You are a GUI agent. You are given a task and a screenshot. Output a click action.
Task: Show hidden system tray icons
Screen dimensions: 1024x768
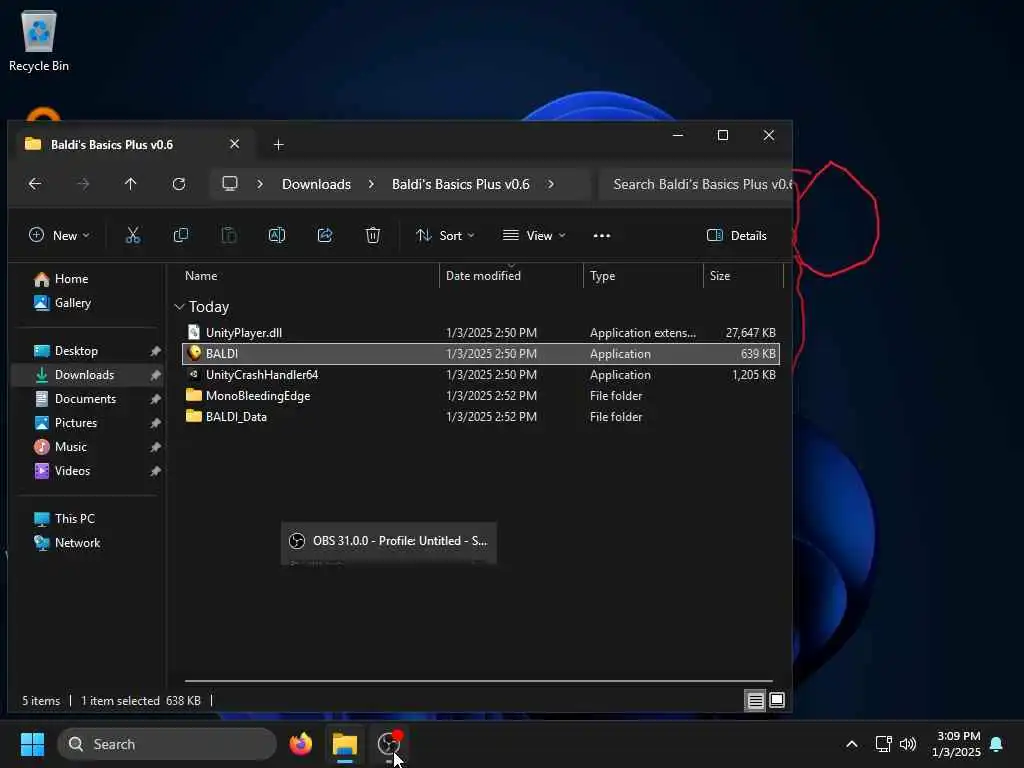(852, 744)
